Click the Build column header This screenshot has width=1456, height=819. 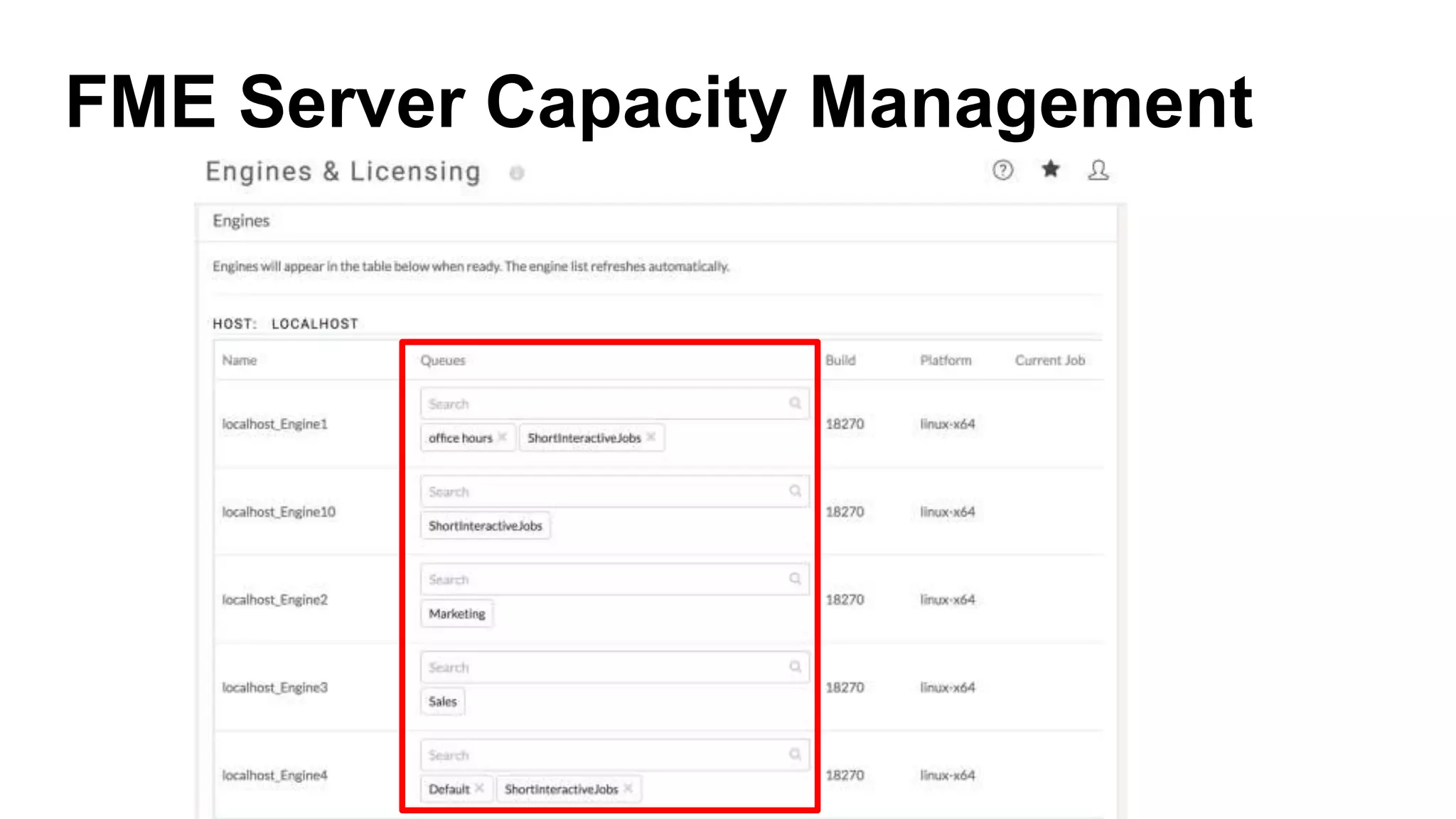(x=840, y=360)
